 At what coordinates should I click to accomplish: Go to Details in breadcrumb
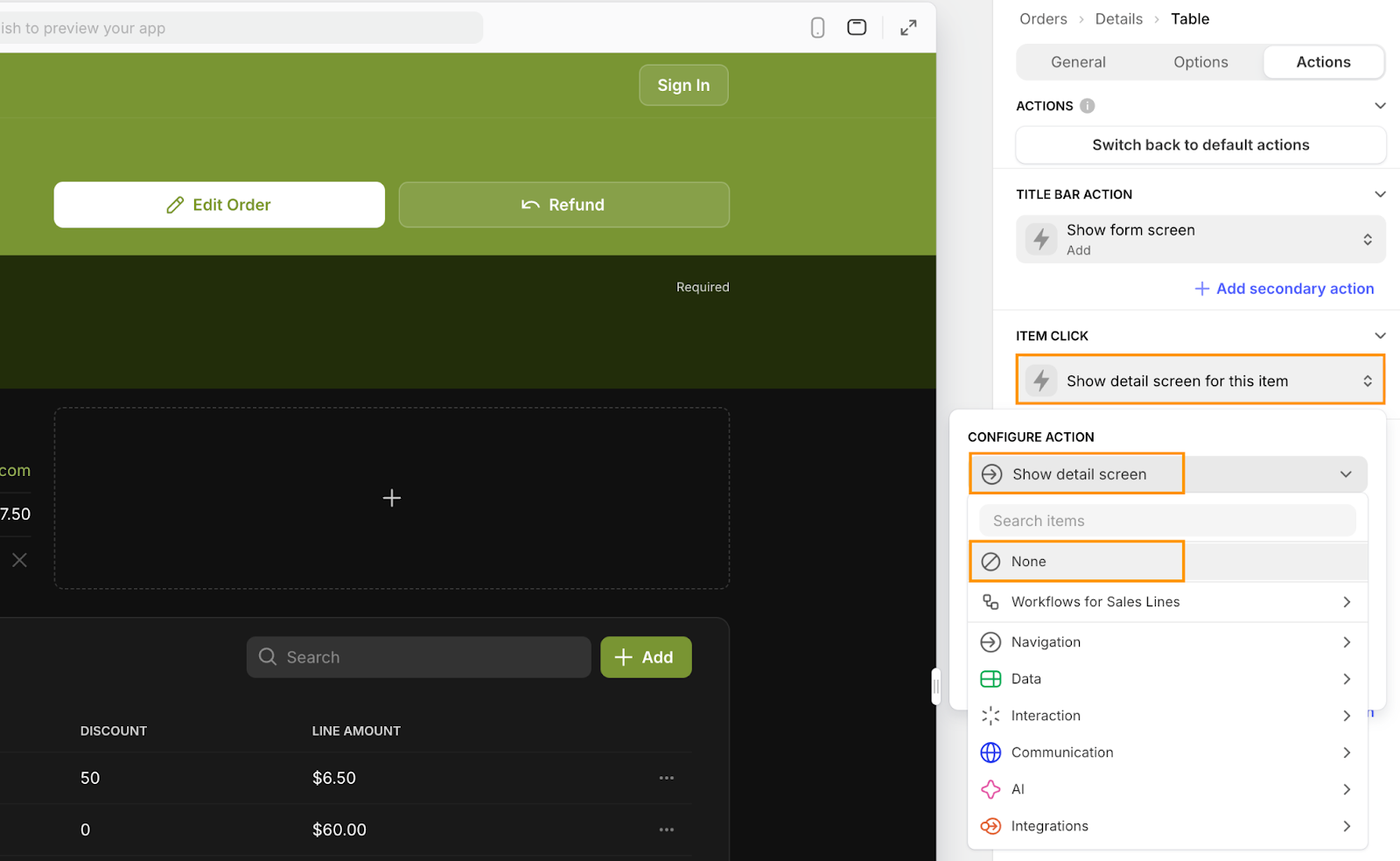coord(1118,19)
